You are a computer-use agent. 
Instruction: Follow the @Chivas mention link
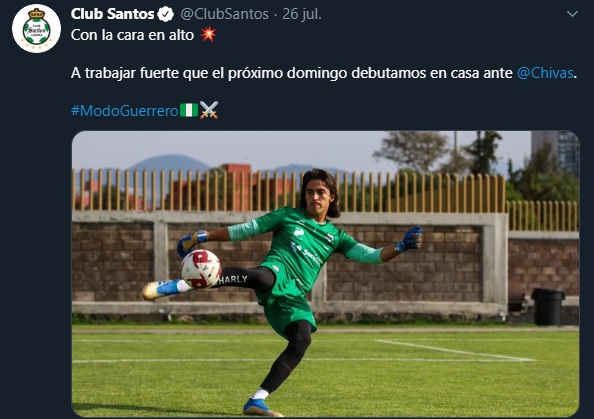(545, 73)
